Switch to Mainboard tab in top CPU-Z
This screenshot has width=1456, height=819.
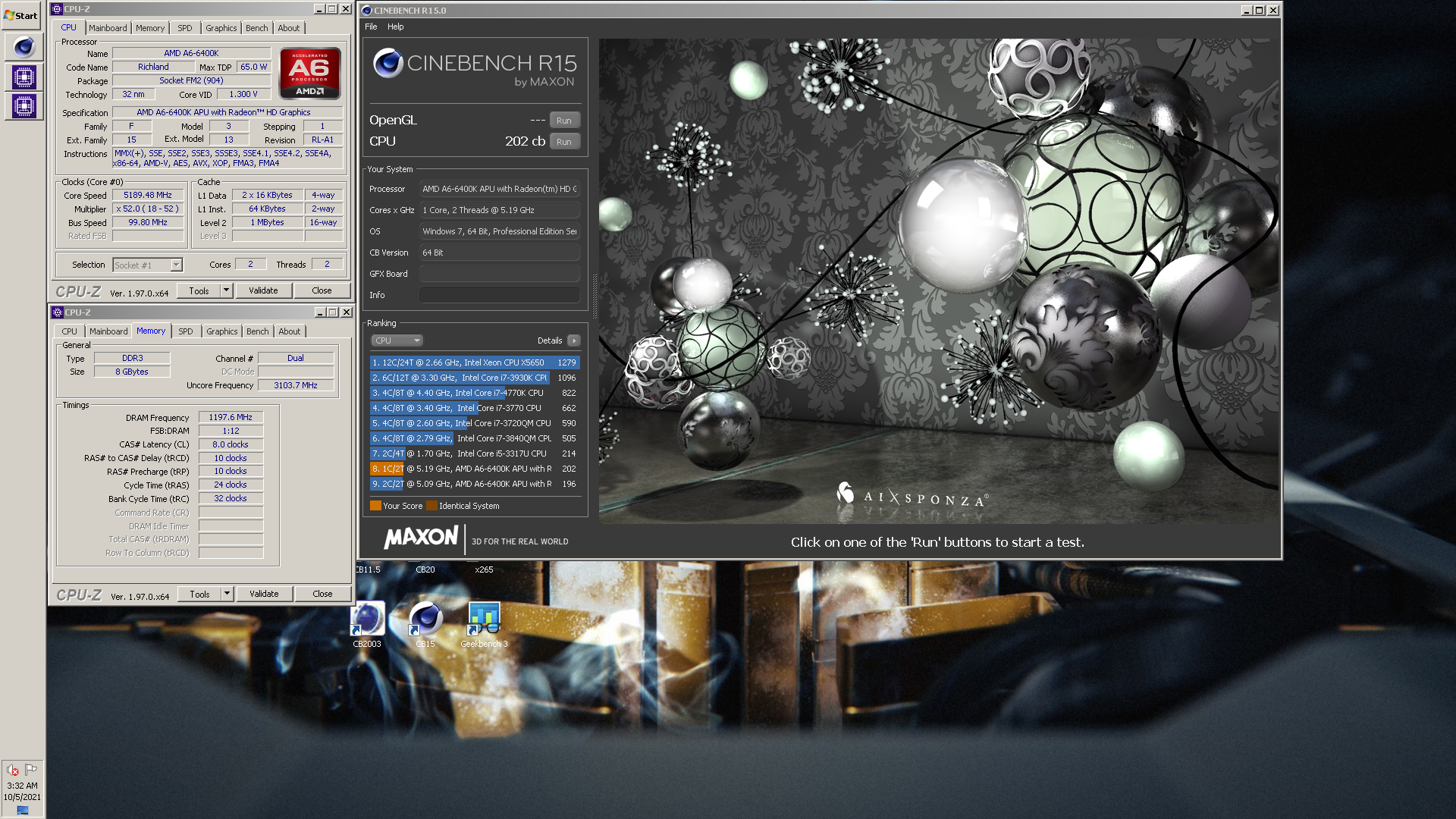pos(108,28)
